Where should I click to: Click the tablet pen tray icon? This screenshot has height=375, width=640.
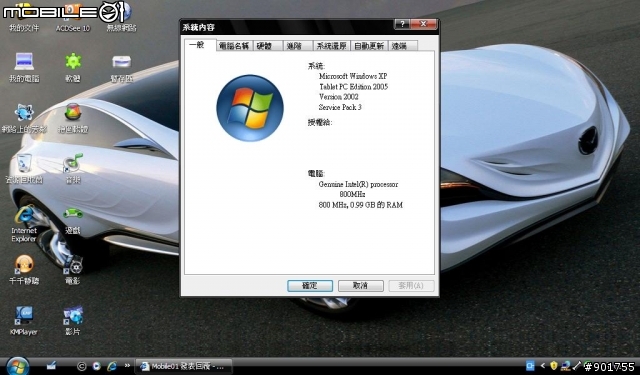pos(577,366)
